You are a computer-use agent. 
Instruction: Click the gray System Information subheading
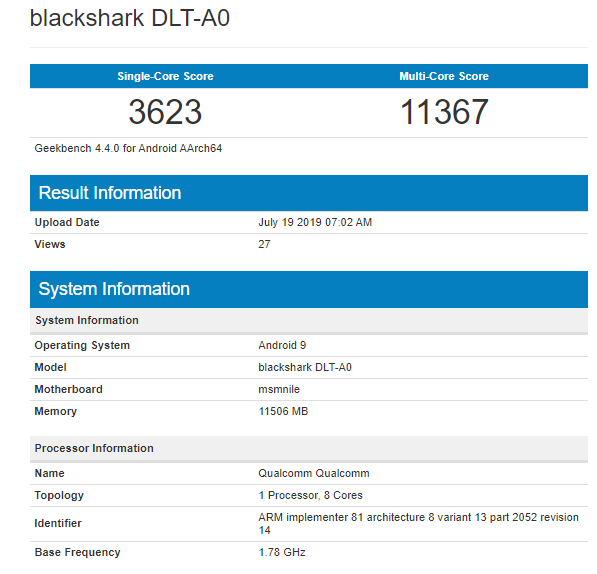[x=87, y=320]
